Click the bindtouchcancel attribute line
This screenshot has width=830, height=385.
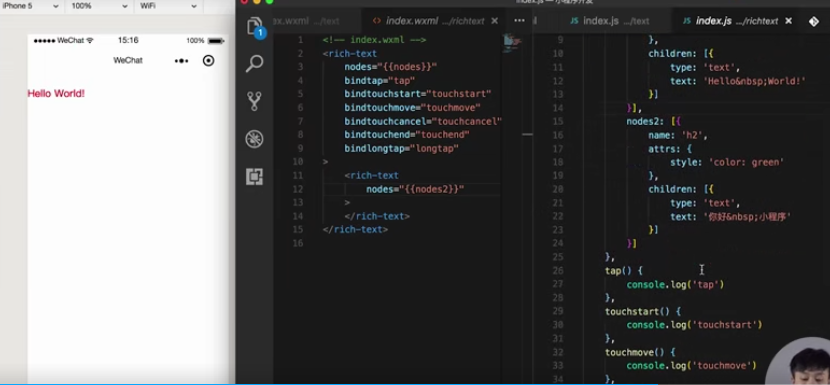[423, 121]
